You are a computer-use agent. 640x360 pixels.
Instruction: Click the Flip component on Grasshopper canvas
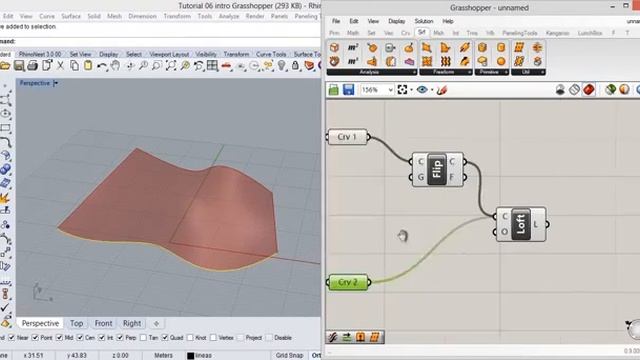(437, 169)
